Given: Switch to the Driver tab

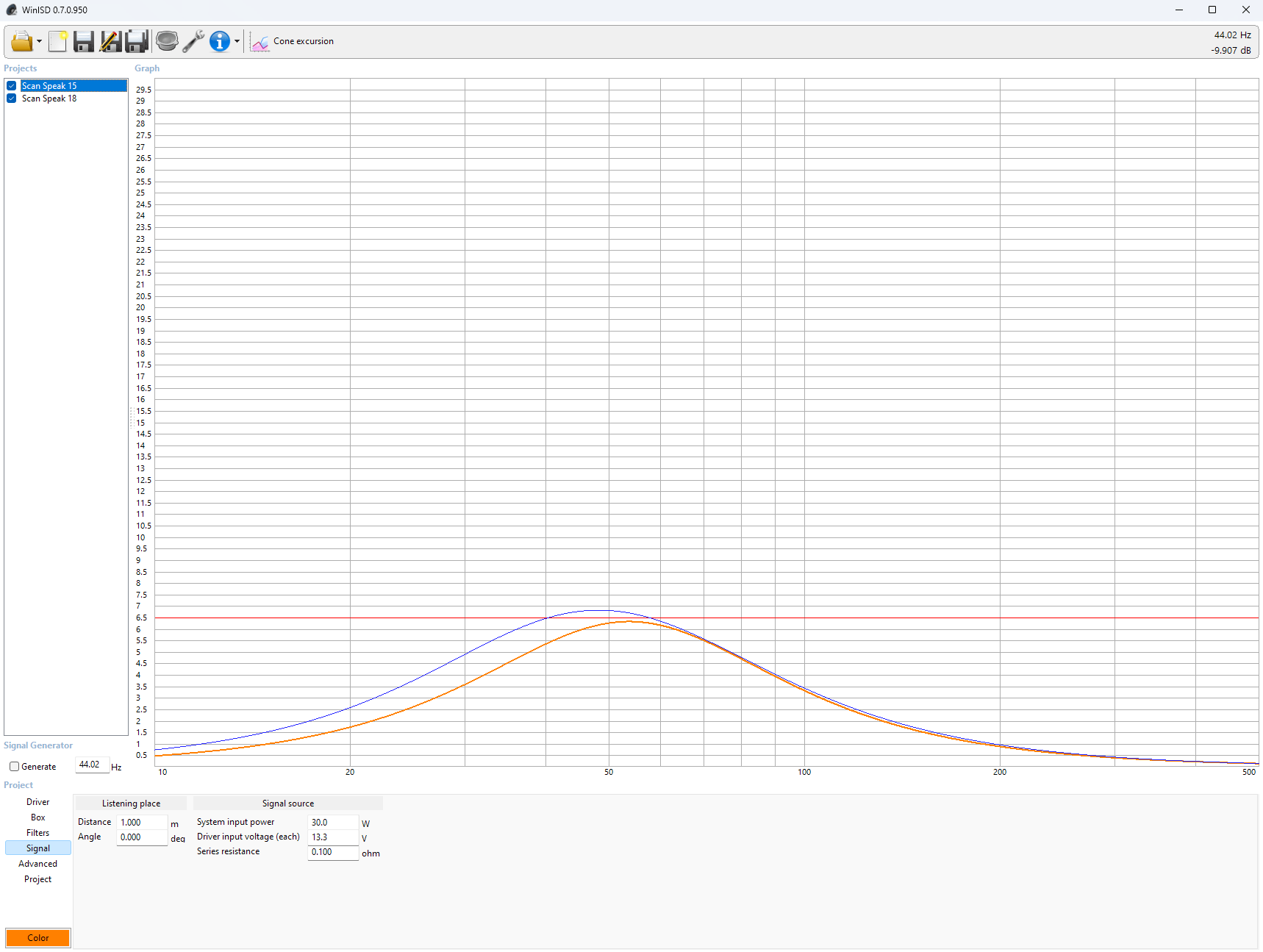Looking at the screenshot, I should click(x=38, y=802).
